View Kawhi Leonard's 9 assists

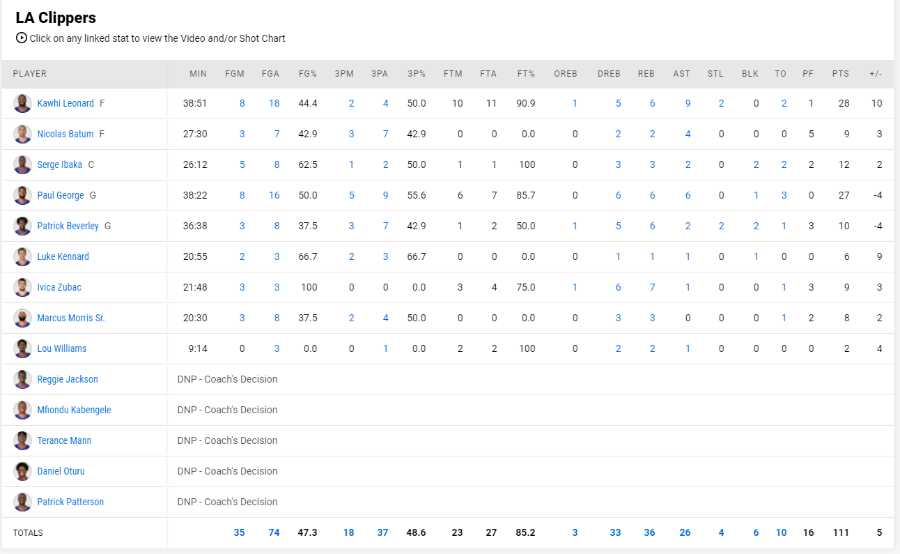(x=688, y=103)
